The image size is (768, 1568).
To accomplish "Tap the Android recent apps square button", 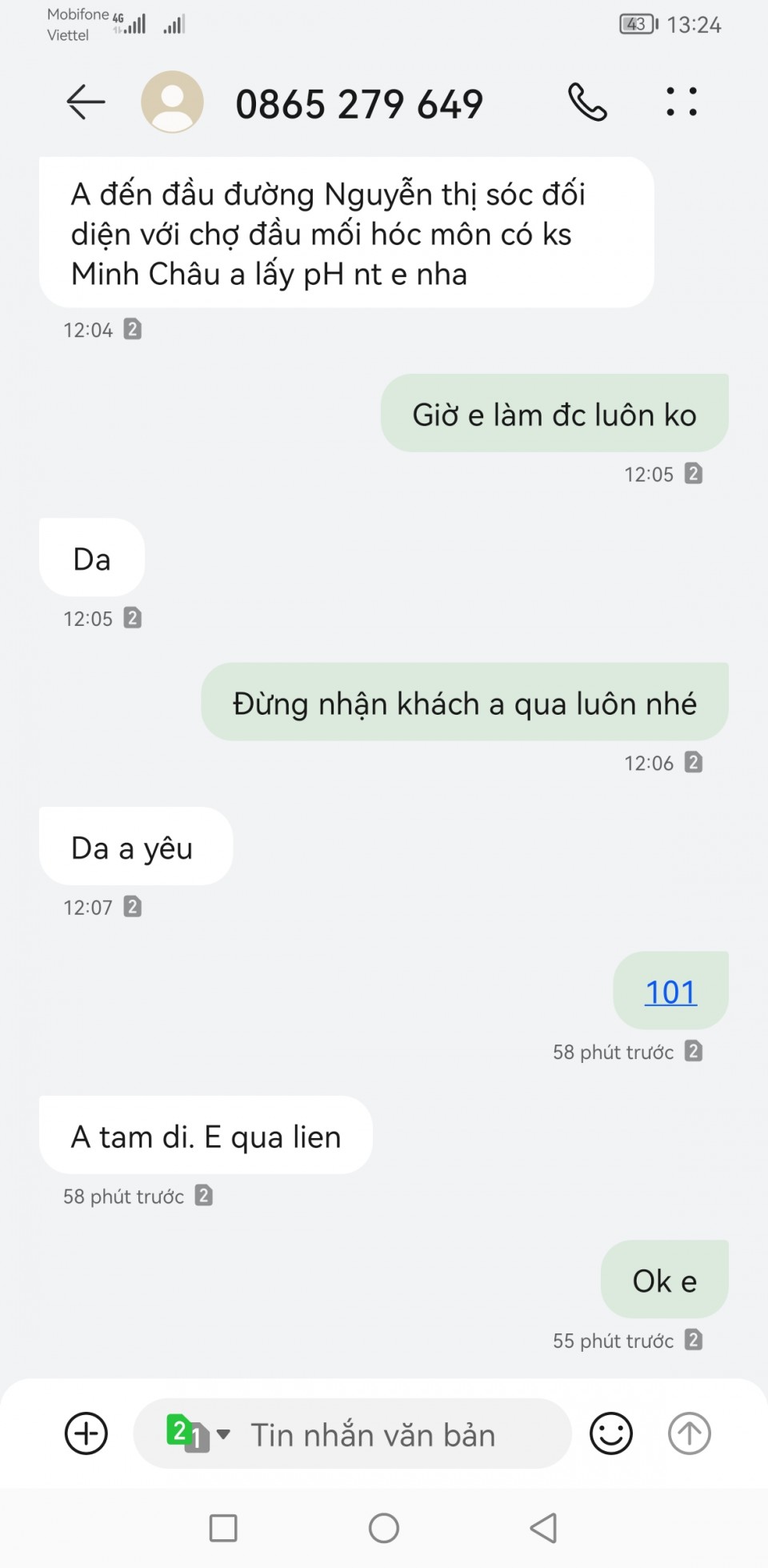I will (223, 1528).
